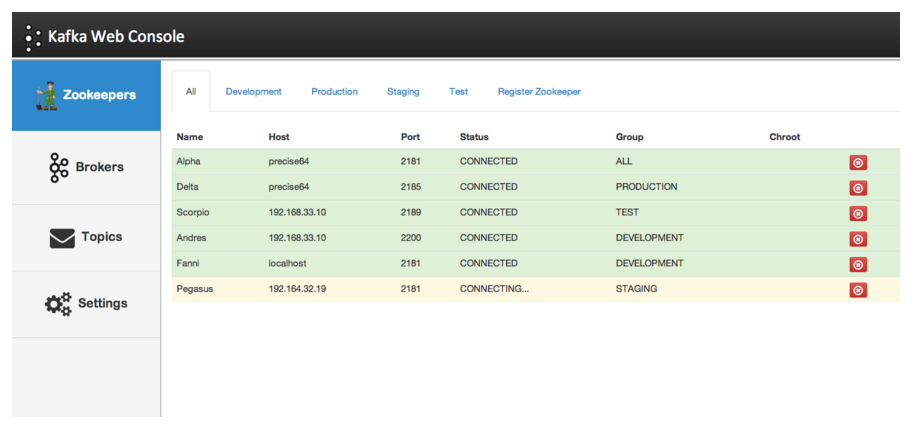921x430 pixels.
Task: Click DEVELOPMENT group in Andres row
Action: click(650, 238)
